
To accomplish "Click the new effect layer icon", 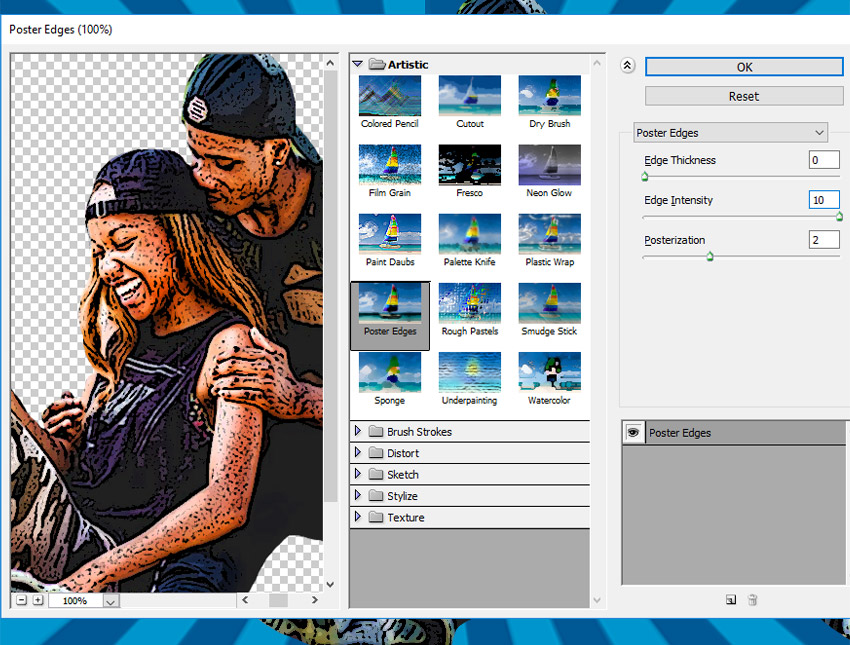I will pos(731,600).
